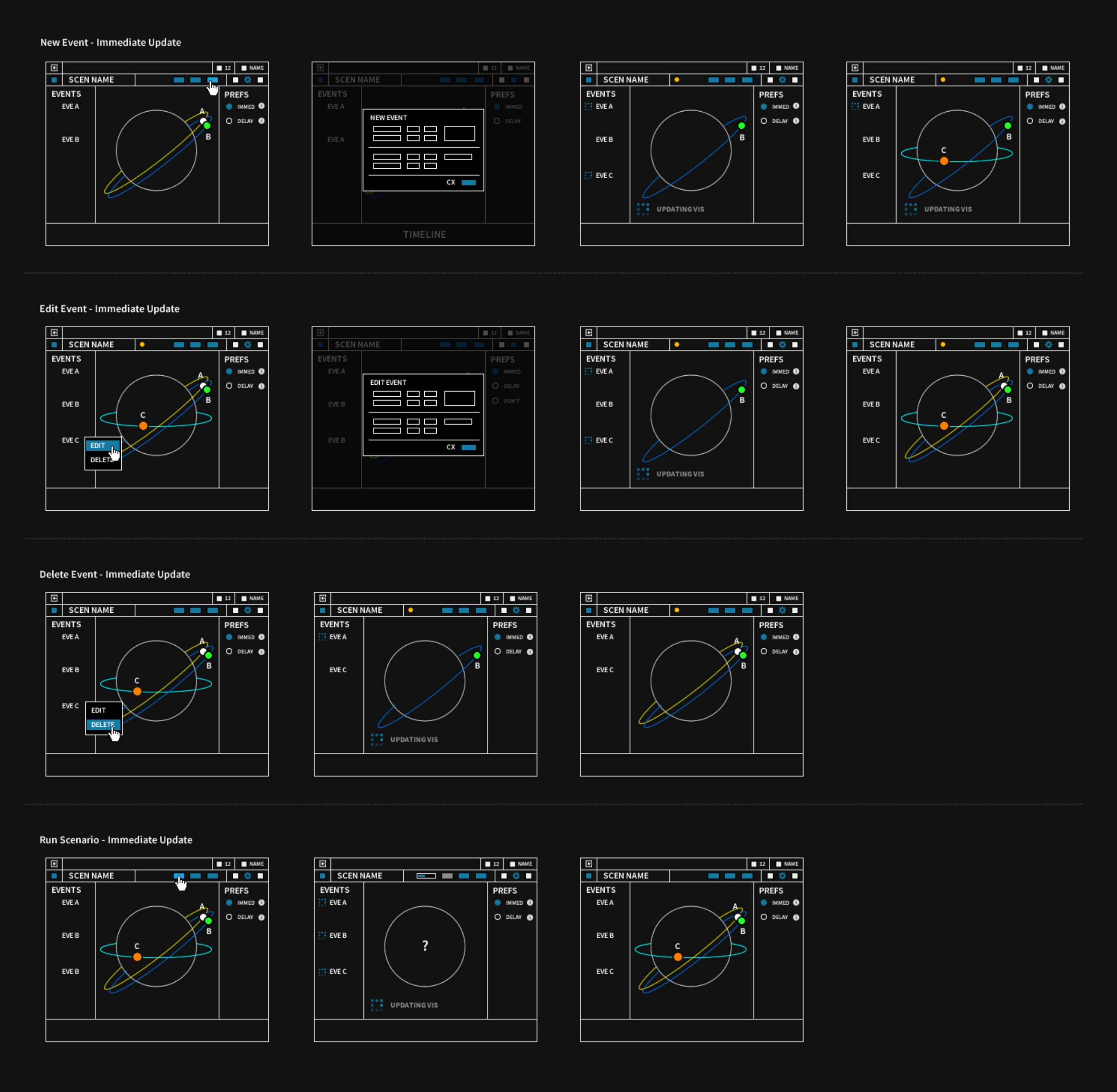Tick NAME checkbox in first Run Scenario frame
The image size is (1117, 1092).
244,864
